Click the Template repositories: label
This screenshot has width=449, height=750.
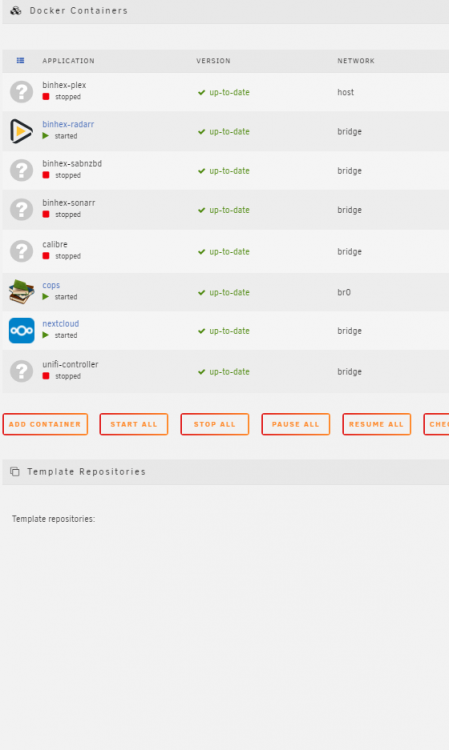click(54, 519)
